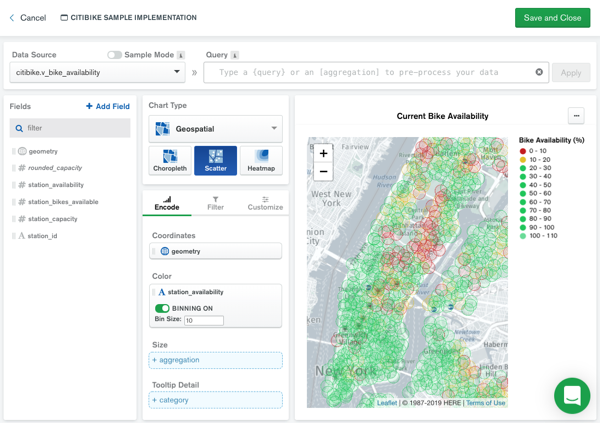Click the chart title Current Bike Availability
Image resolution: width=601 pixels, height=423 pixels.
(442, 116)
